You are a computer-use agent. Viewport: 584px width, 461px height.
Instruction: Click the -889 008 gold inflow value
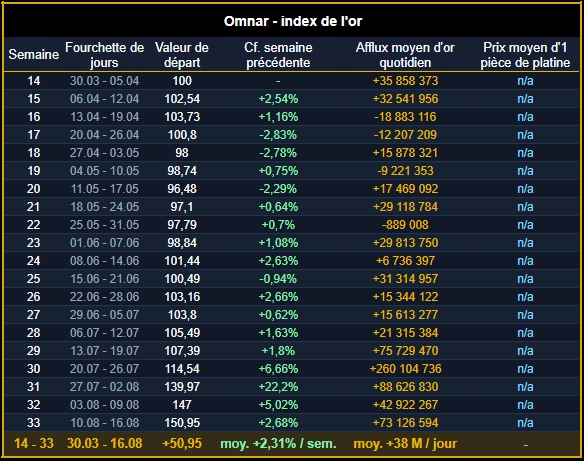405,225
